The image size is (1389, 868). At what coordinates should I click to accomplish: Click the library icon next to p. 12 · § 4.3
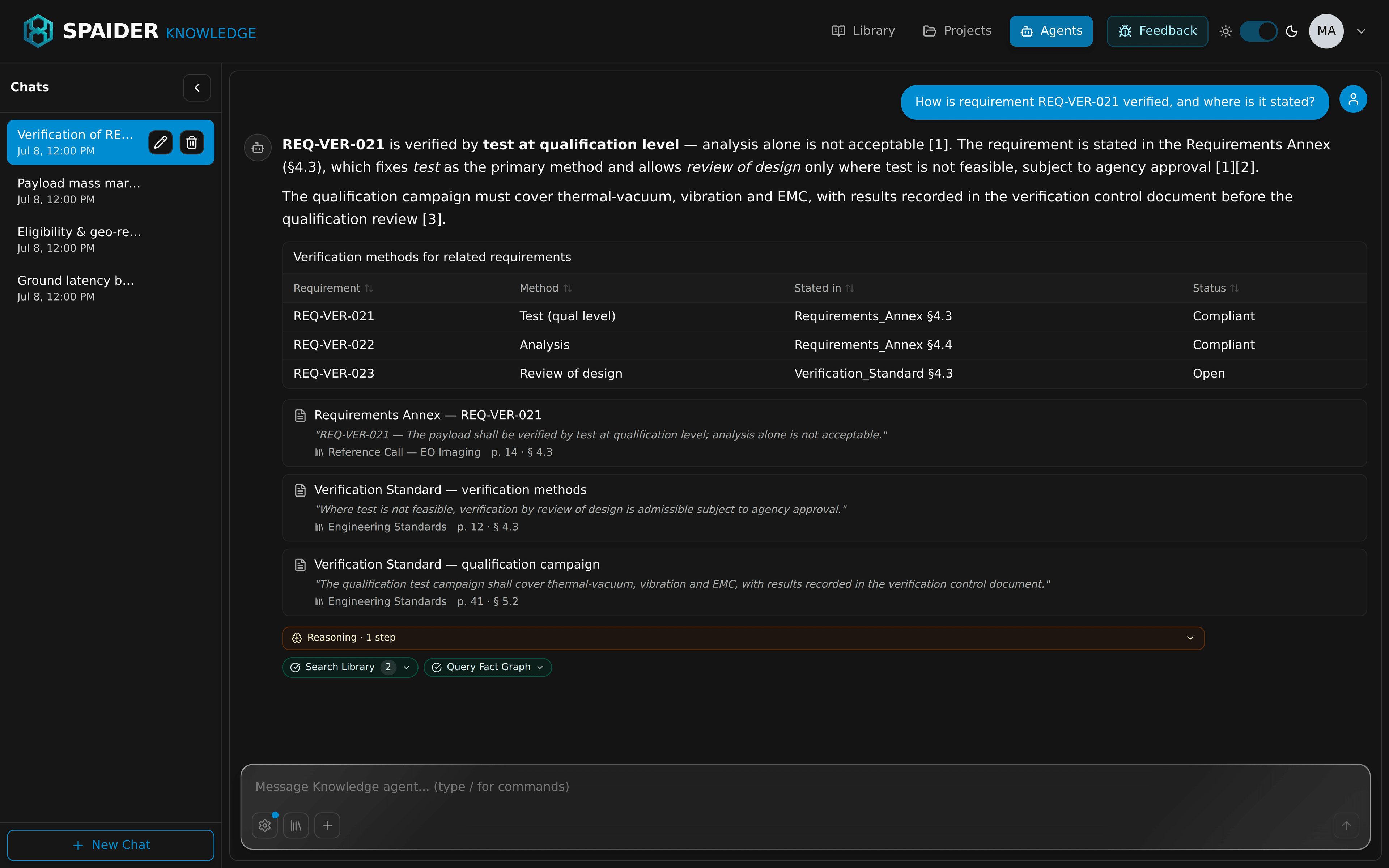[319, 527]
